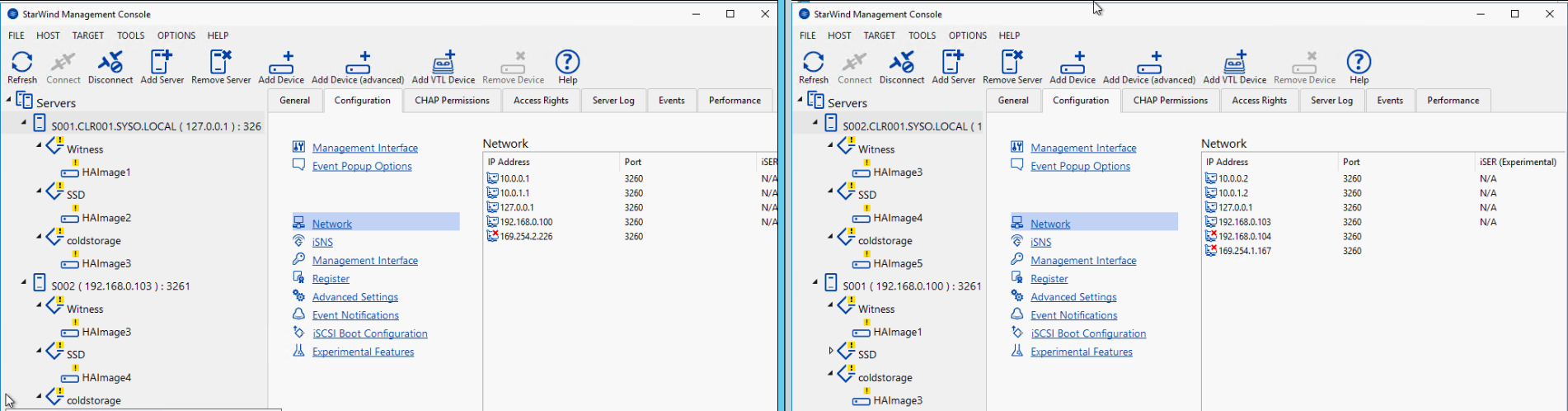1568x411 pixels.
Task: Collapse Servers root in left window
Action: tap(9, 99)
